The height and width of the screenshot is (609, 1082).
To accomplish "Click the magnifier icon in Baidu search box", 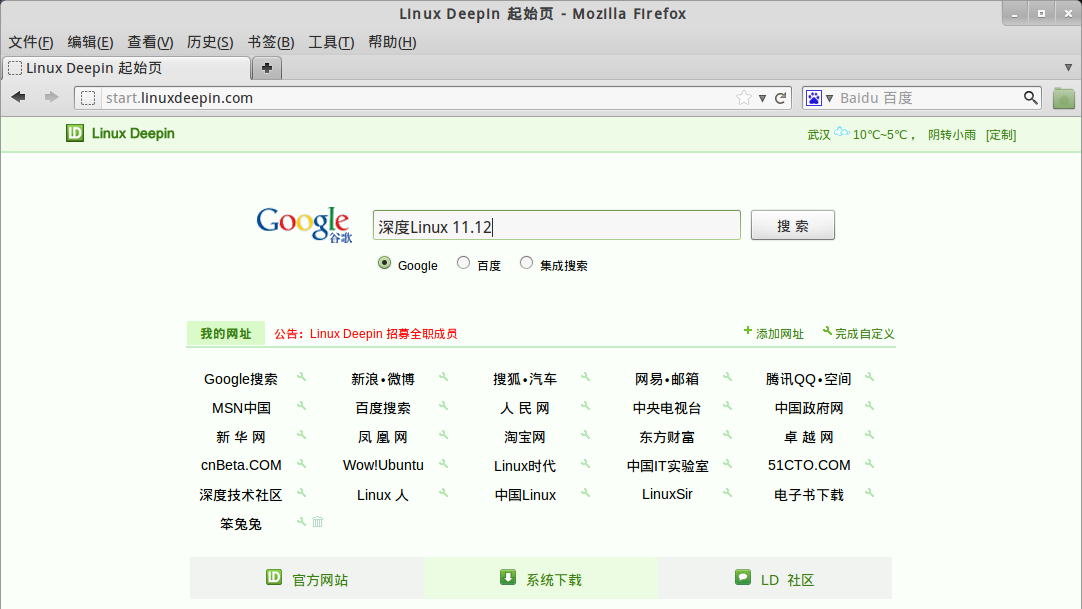I will point(1031,98).
